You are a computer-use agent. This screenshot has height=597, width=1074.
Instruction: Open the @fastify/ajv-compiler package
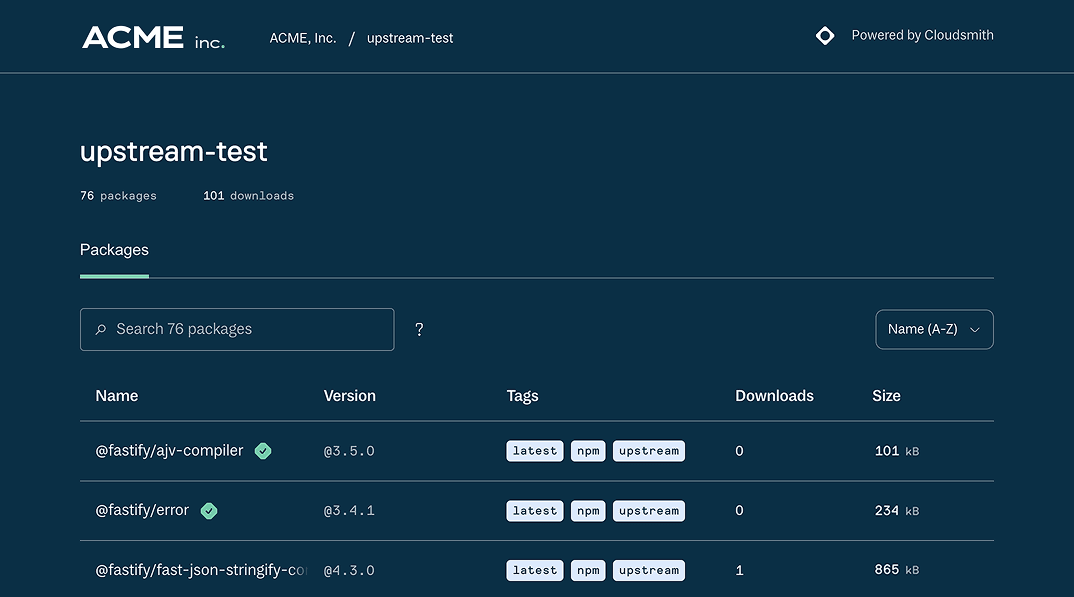[169, 451]
